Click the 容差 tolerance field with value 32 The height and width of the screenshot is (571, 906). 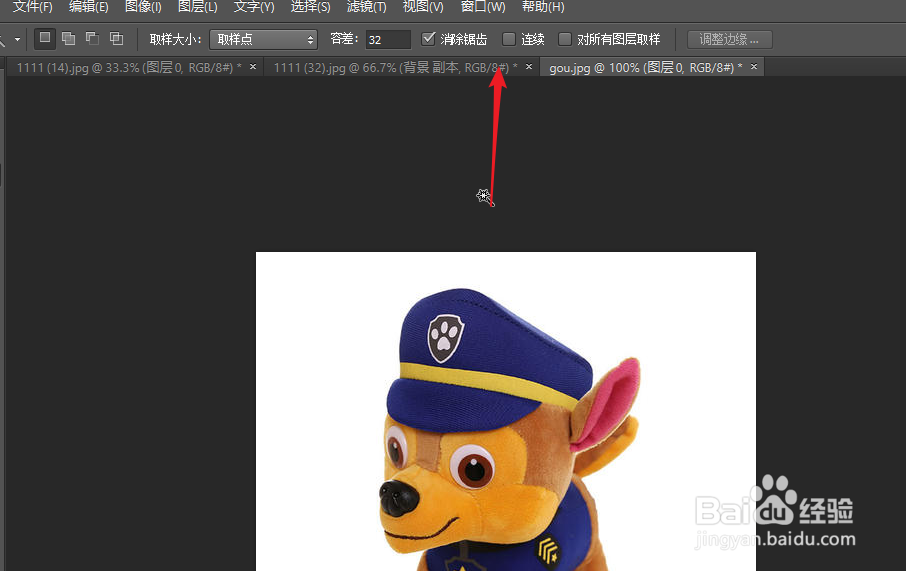(388, 39)
